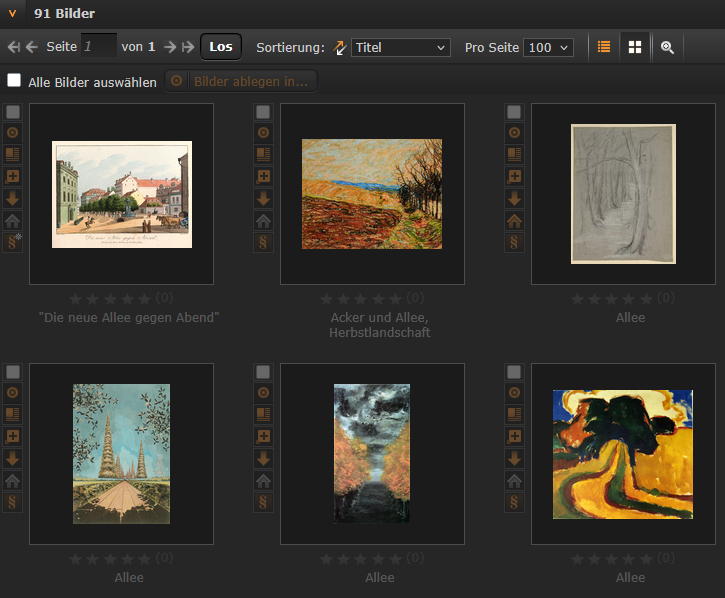This screenshot has width=725, height=598.
Task: Show copyright § info for 'Die neue Allee gegen Abend'
Action: click(x=12, y=242)
